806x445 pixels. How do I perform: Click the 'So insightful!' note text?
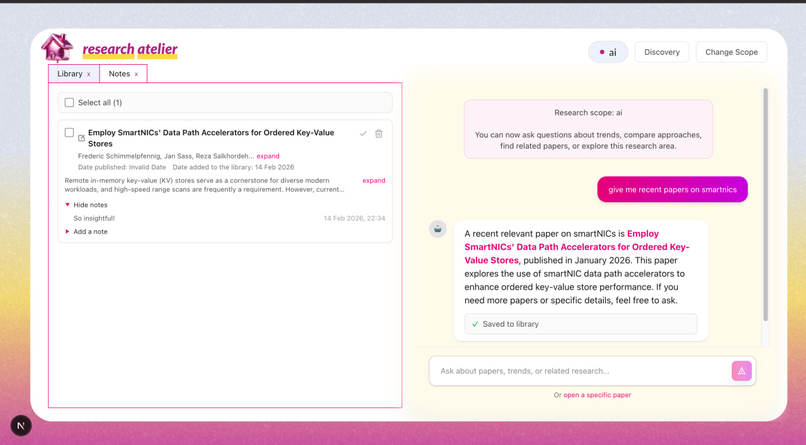[94, 218]
